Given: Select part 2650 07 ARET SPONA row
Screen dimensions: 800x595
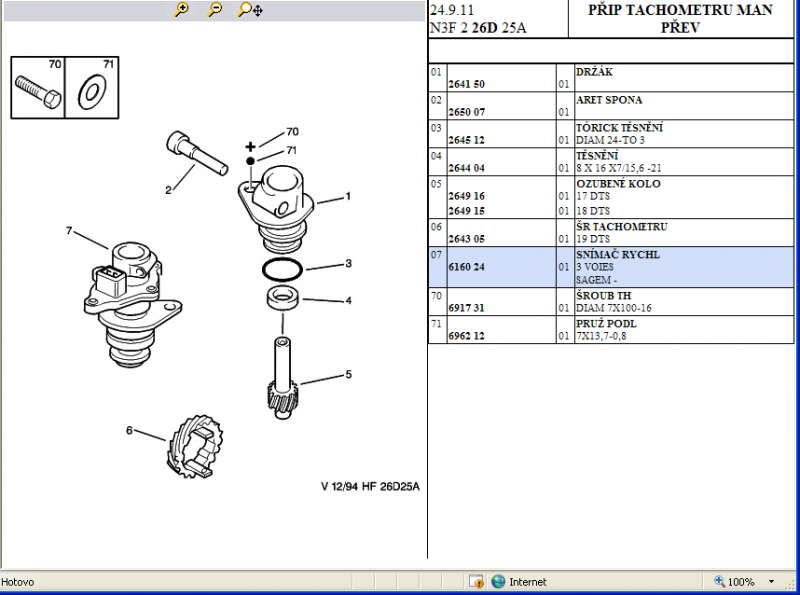Looking at the screenshot, I should point(466,112).
